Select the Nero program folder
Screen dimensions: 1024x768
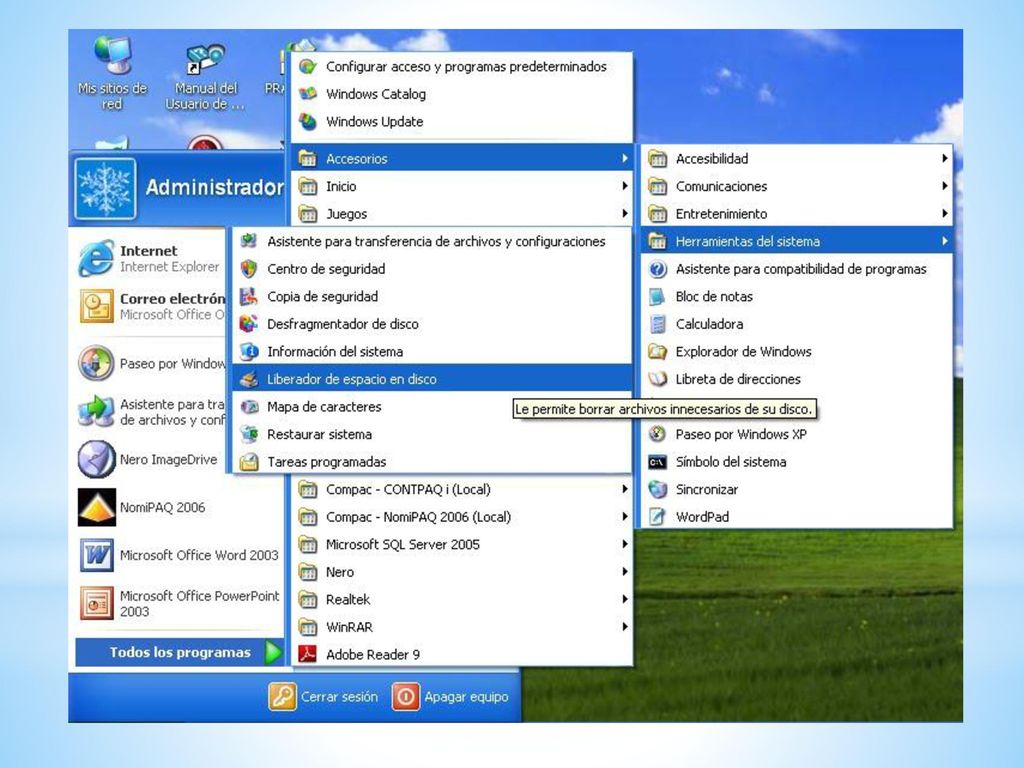[462, 572]
